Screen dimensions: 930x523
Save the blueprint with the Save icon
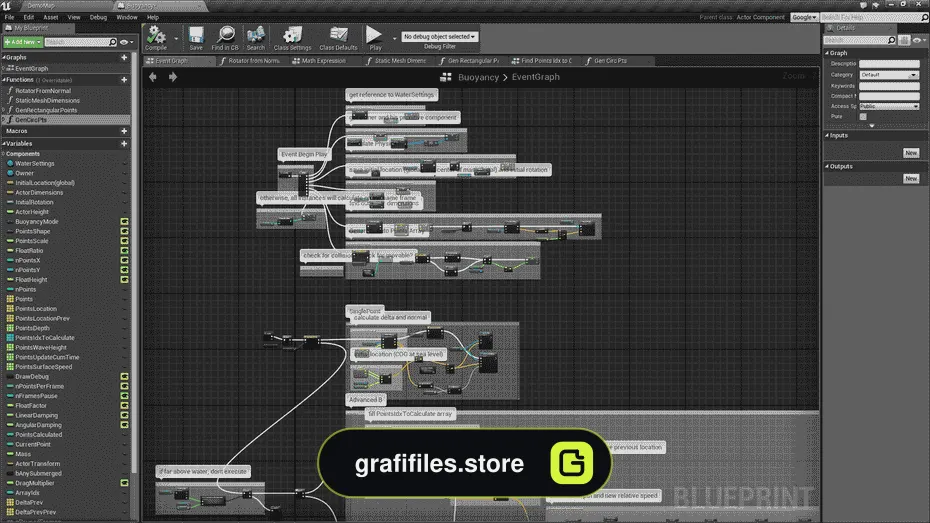coord(196,37)
